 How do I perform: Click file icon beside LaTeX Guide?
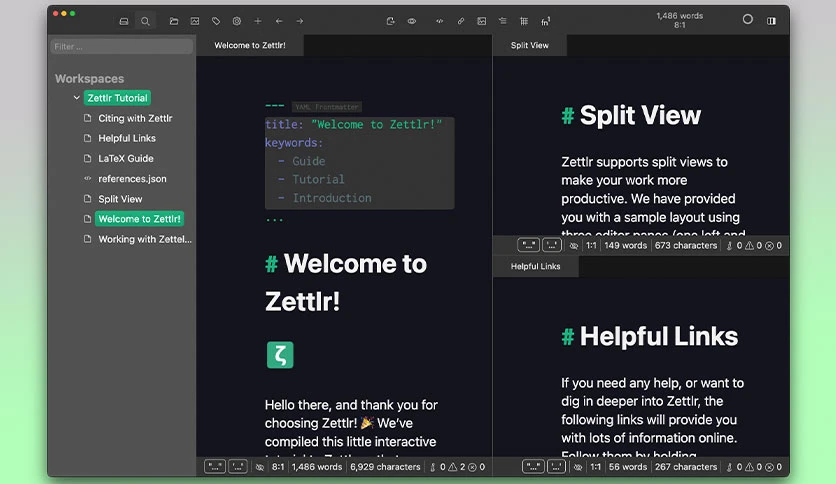(x=87, y=158)
